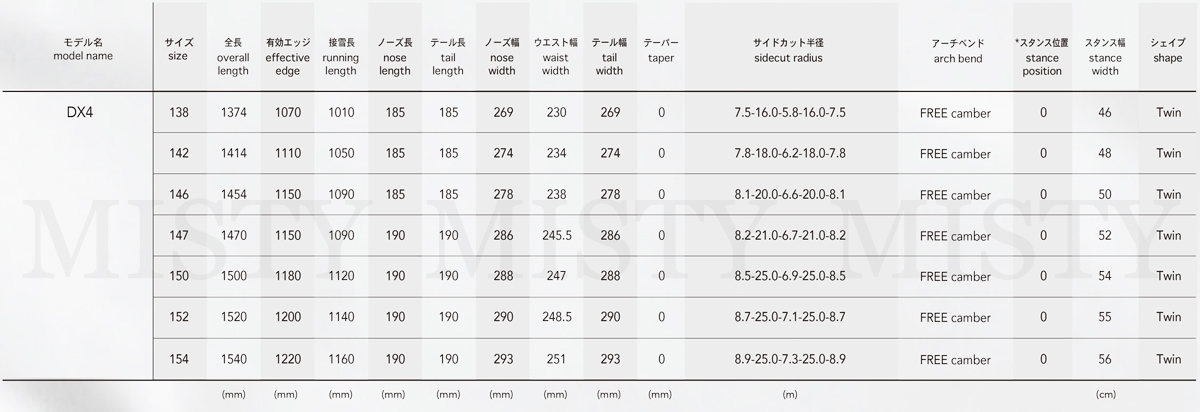Click stance width value 56
Image resolution: width=1200 pixels, height=412 pixels.
[1105, 360]
